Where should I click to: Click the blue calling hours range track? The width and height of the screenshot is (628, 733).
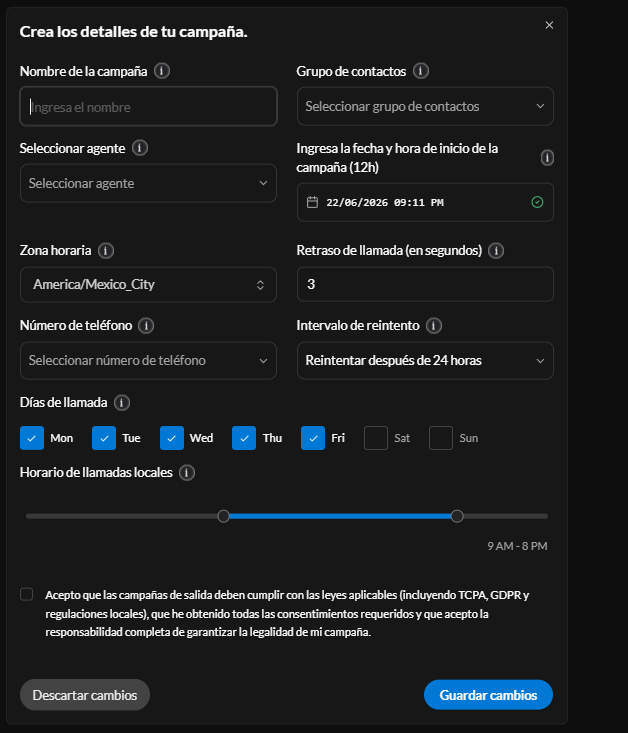(x=340, y=516)
